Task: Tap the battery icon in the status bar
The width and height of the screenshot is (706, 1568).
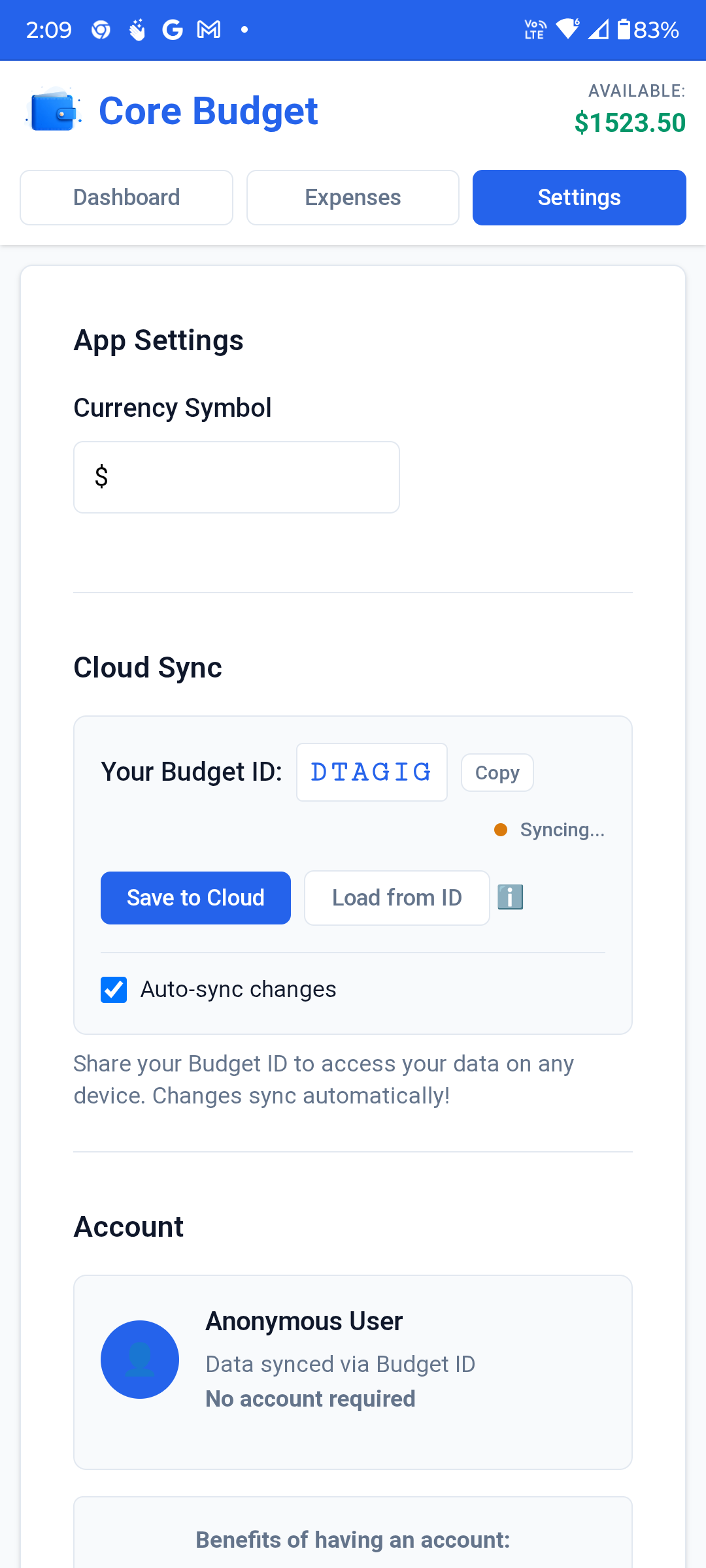Action: 624,29
